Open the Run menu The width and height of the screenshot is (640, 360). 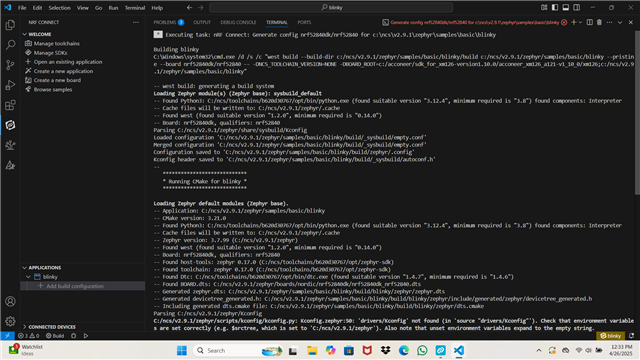point(113,8)
